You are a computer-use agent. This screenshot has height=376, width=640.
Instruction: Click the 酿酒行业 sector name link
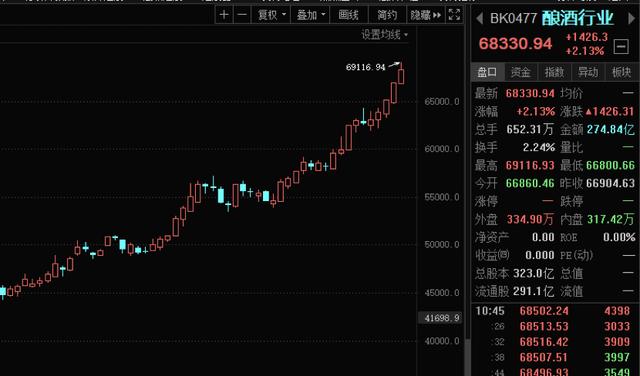click(x=578, y=18)
